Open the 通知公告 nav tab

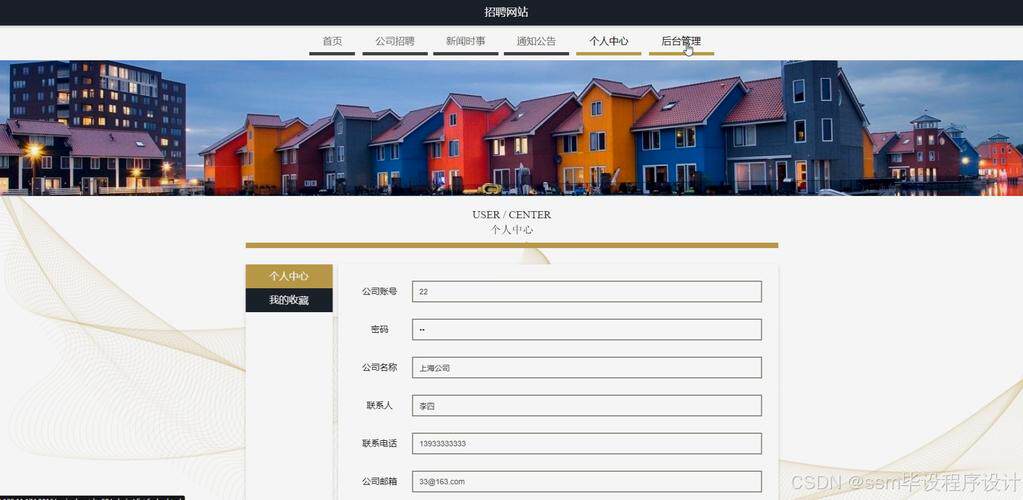536,41
